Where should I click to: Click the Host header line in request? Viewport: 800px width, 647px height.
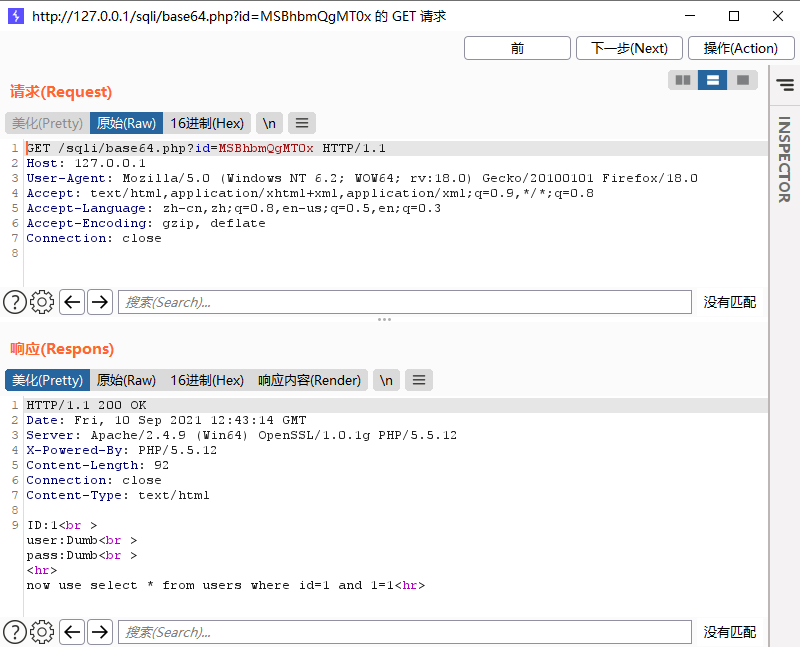86,163
